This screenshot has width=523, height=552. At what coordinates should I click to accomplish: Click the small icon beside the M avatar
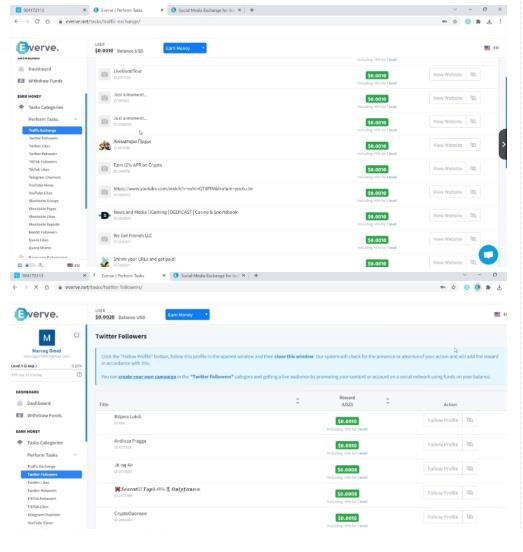(x=76, y=335)
